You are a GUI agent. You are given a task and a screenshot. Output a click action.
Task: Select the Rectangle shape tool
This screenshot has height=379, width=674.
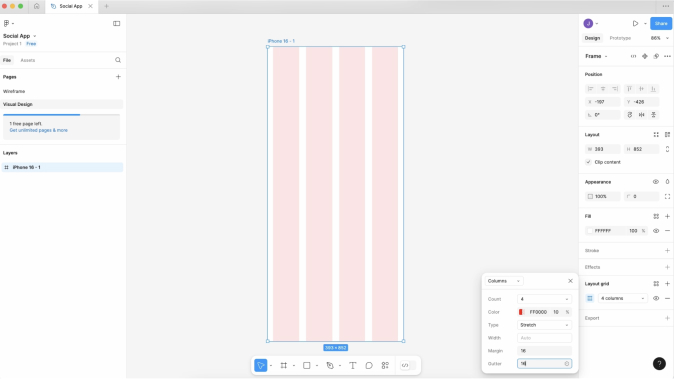306,365
